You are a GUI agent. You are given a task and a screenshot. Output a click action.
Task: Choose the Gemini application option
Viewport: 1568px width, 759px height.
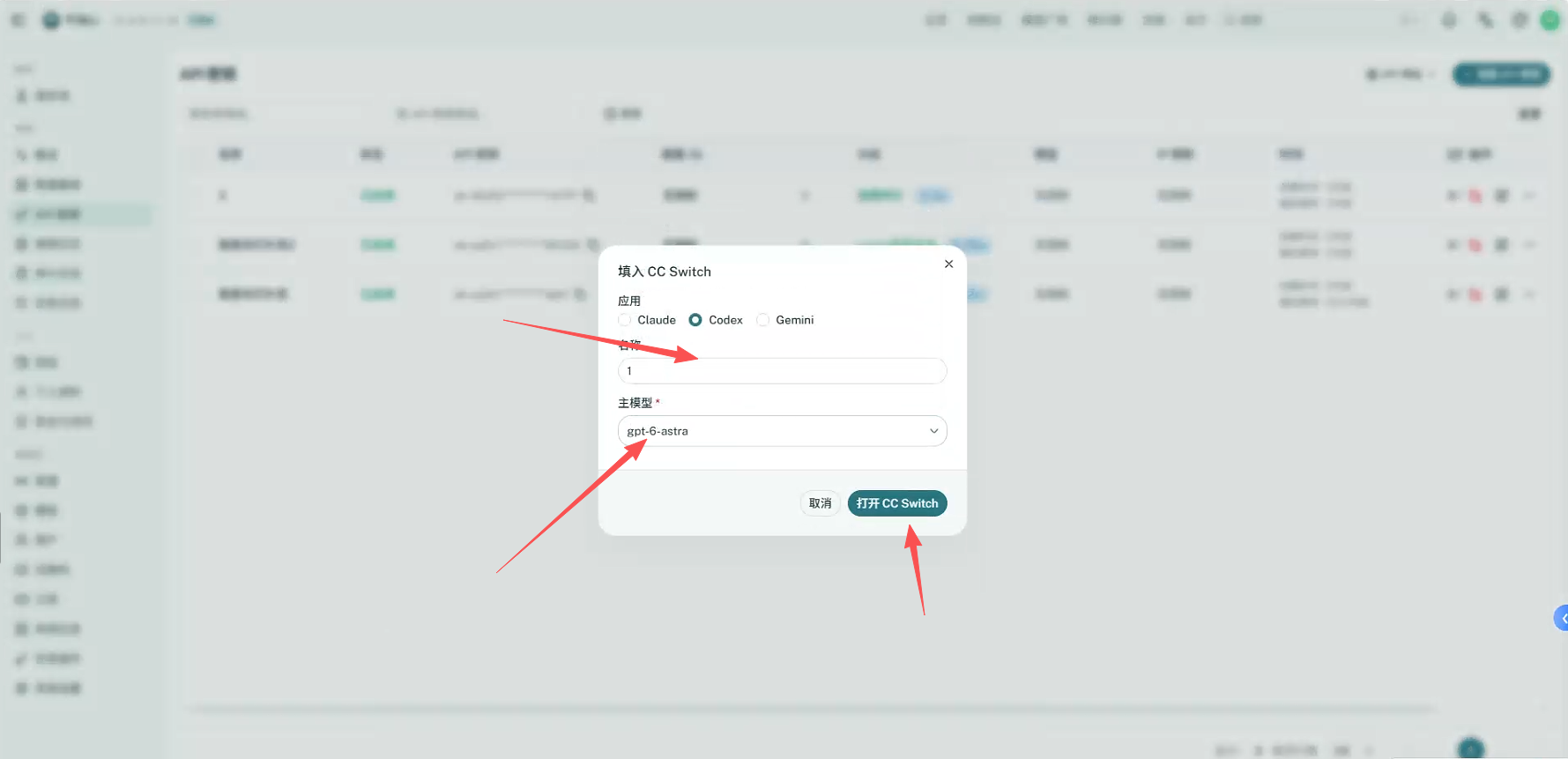[763, 320]
